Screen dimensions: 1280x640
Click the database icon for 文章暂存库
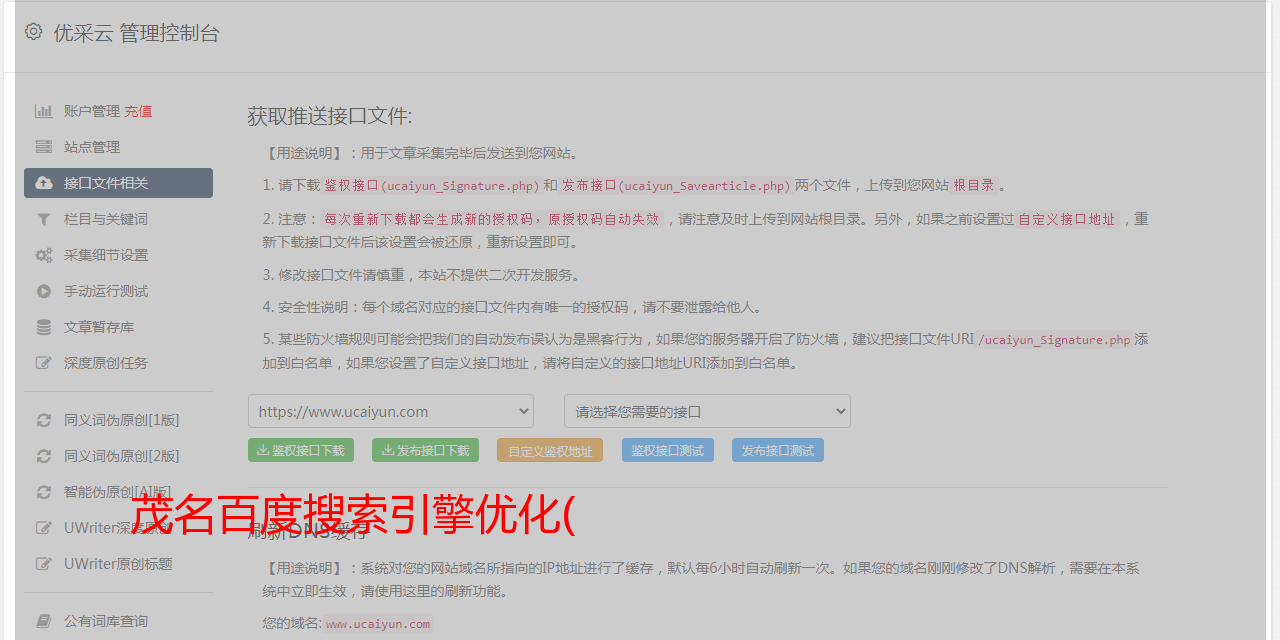(44, 327)
